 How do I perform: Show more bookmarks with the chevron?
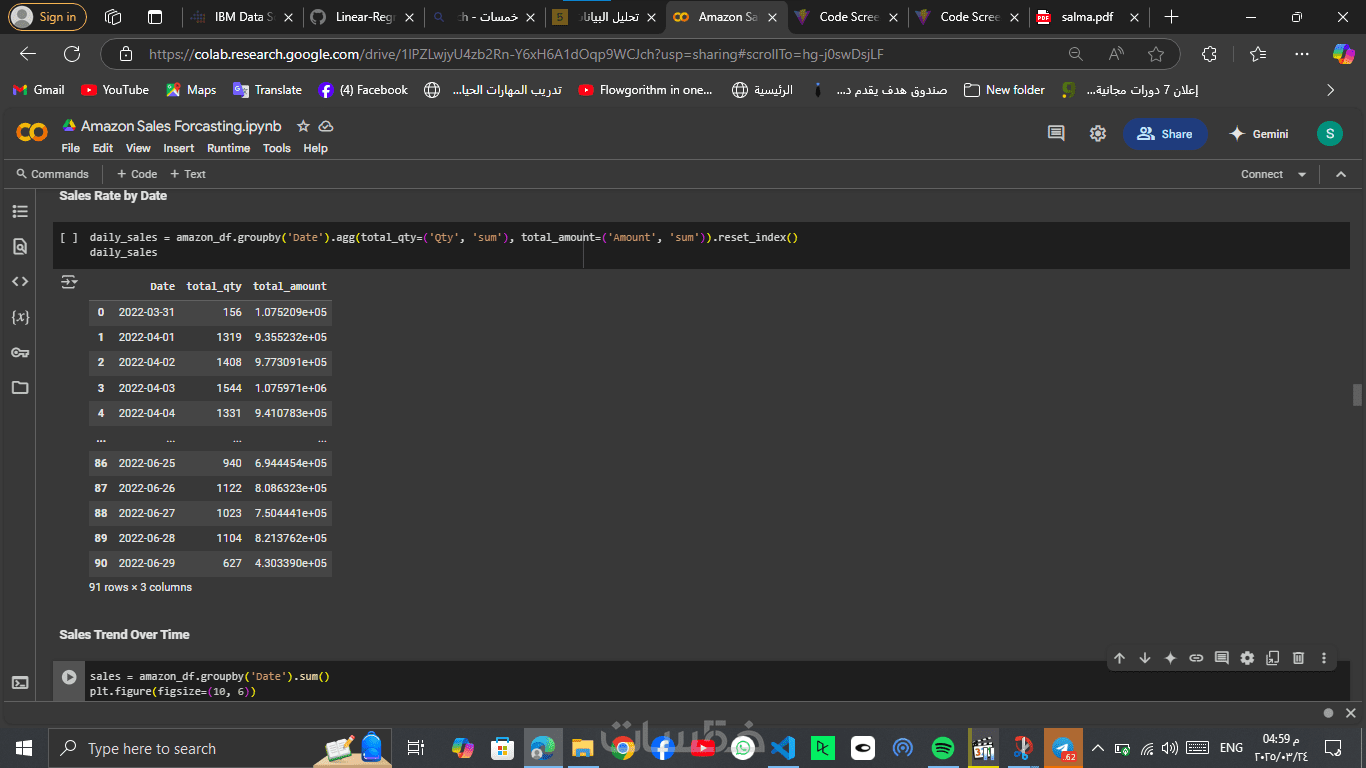tap(1330, 90)
